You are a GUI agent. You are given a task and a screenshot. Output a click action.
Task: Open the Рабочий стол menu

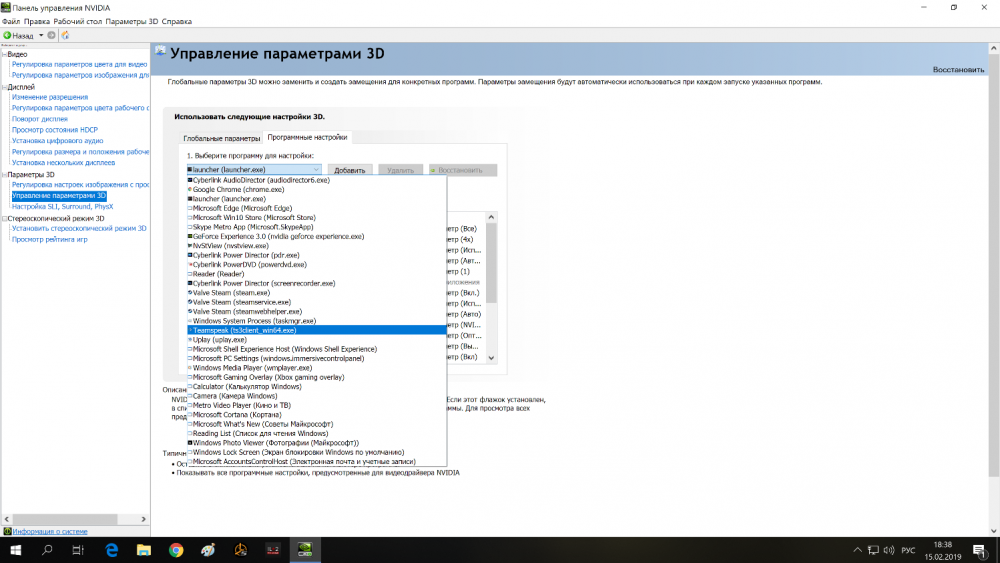[78, 21]
